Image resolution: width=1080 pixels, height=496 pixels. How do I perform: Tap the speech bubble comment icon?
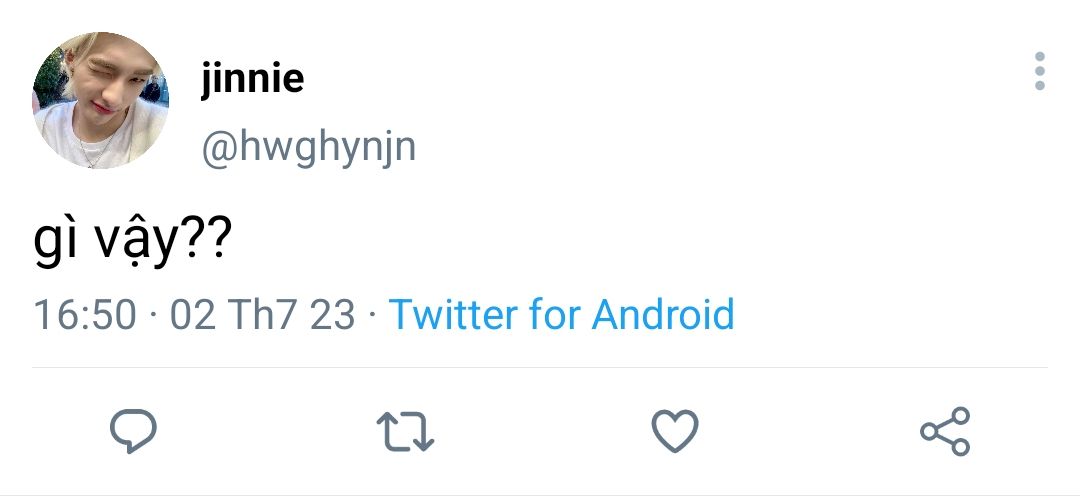133,431
